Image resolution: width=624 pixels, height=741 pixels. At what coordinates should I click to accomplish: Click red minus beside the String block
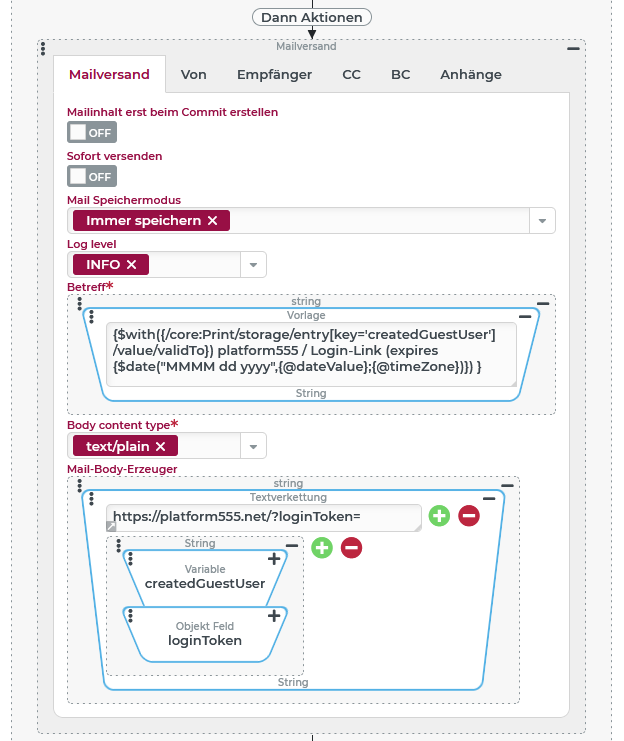351,547
